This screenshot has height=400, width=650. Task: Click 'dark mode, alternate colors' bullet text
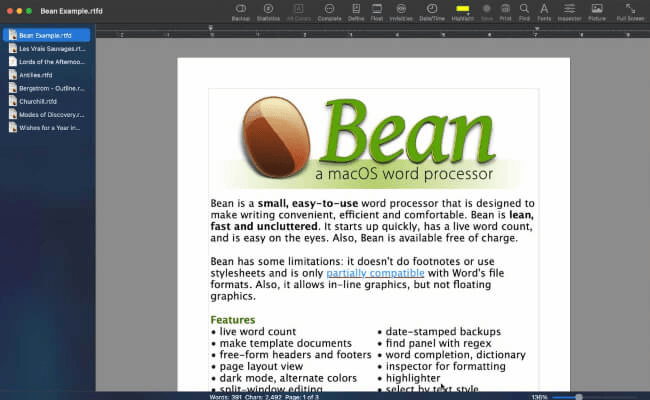tap(288, 378)
